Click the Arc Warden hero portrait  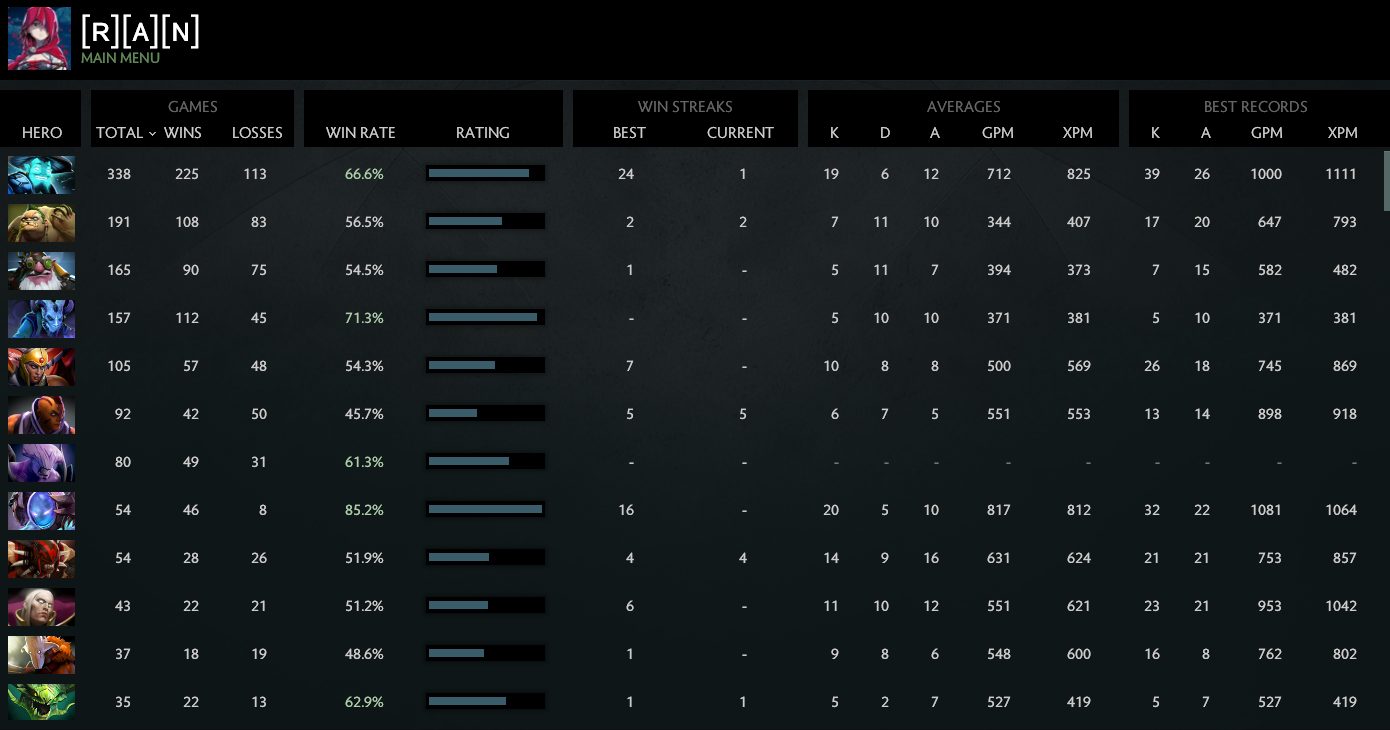[41, 510]
